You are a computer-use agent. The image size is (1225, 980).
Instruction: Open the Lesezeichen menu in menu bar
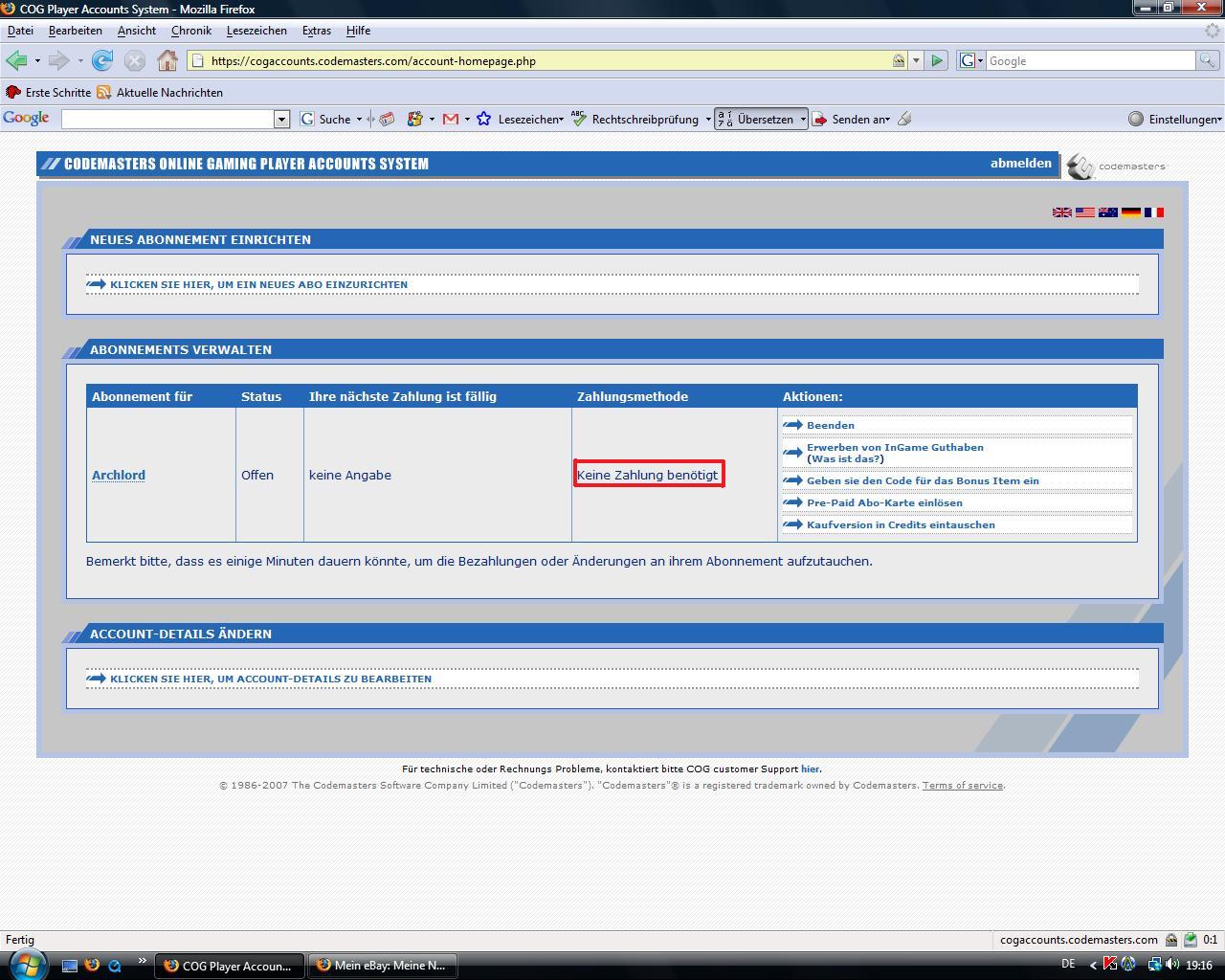coord(256,31)
